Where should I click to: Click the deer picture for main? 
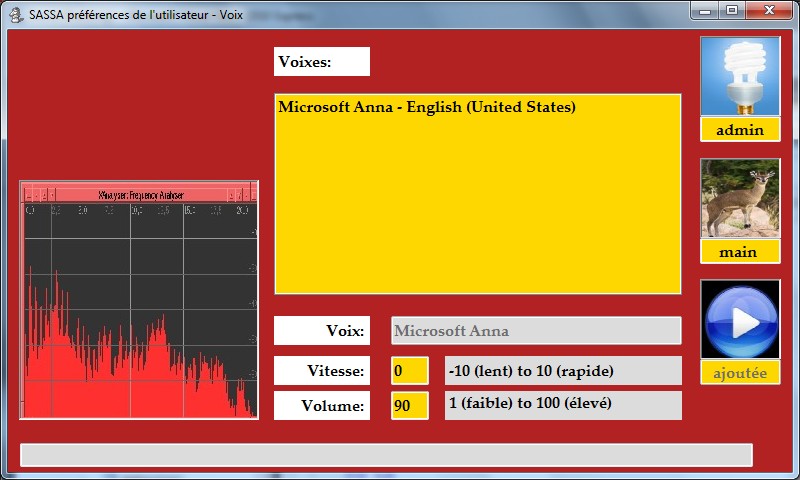(x=740, y=199)
